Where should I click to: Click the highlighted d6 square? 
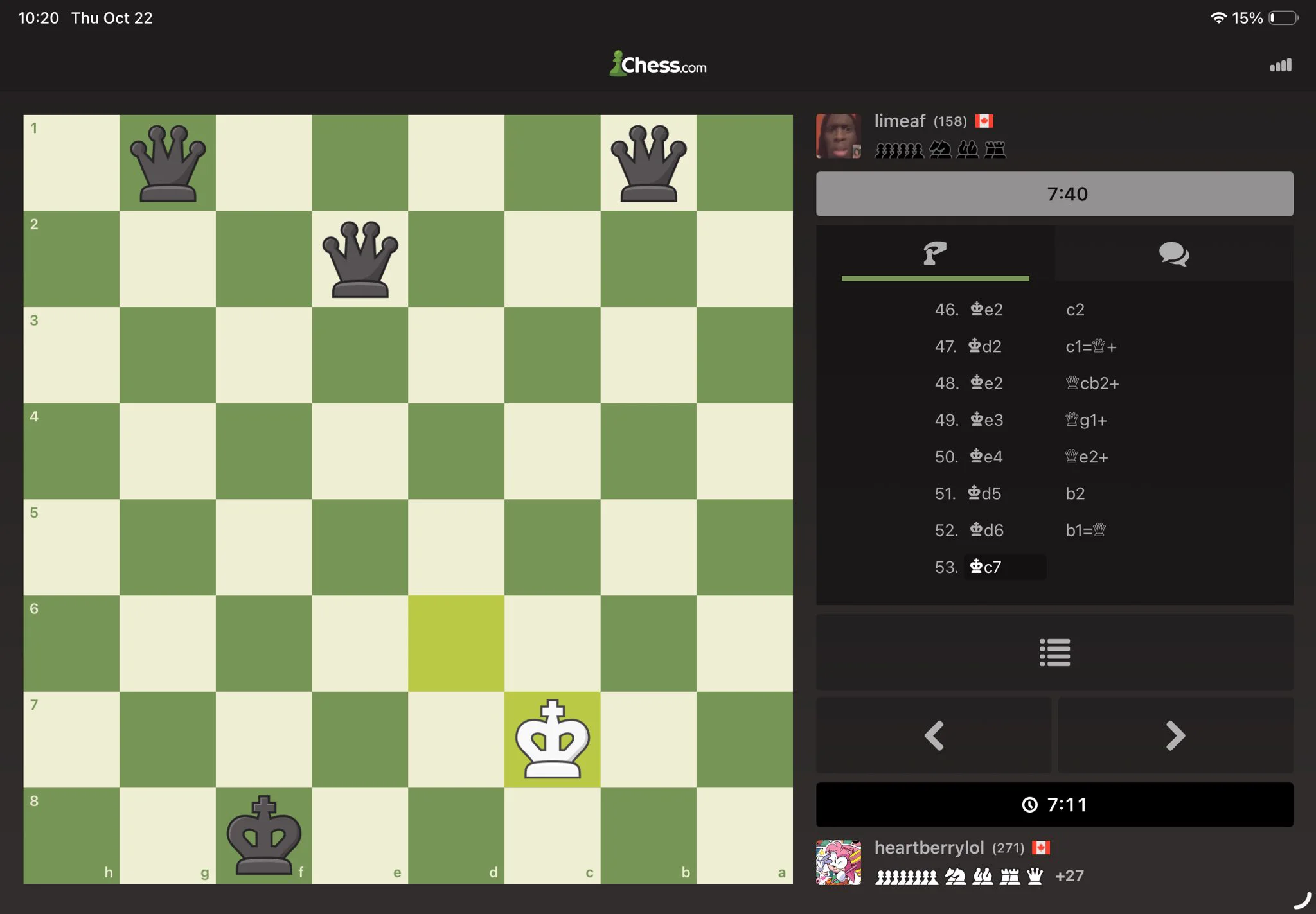tap(456, 643)
